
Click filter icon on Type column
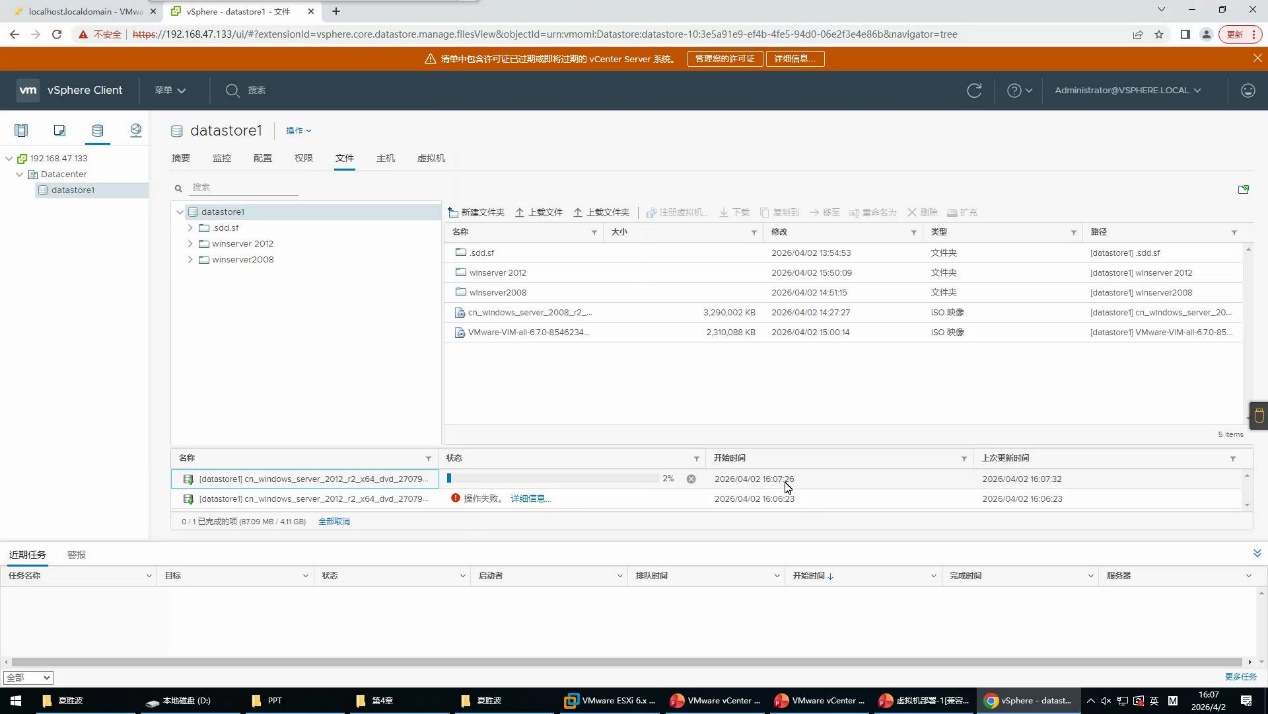[1074, 232]
